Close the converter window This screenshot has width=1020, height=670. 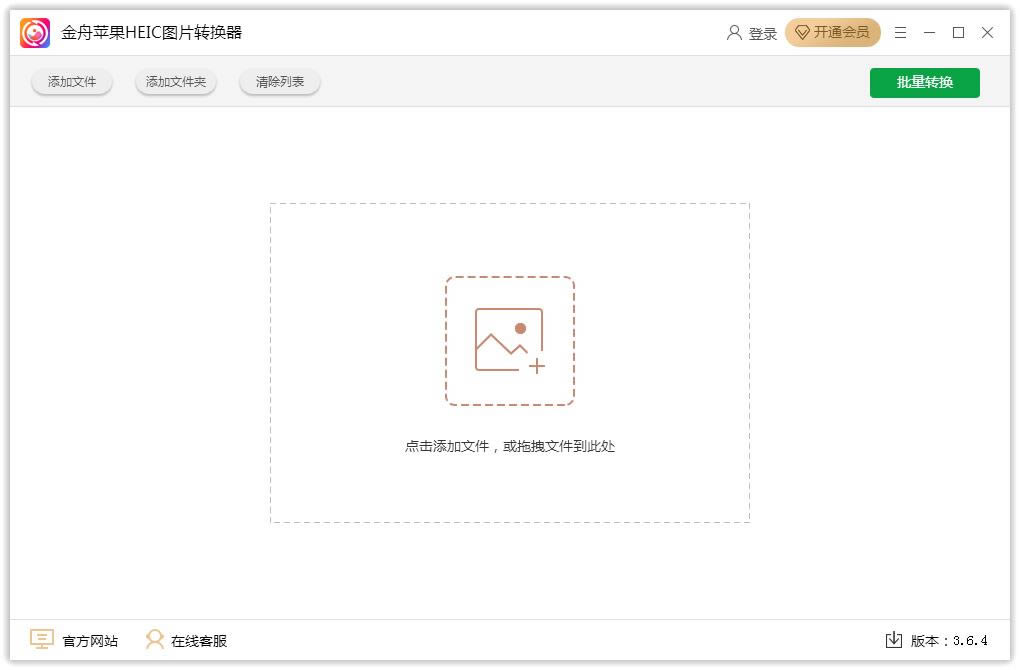coord(987,33)
